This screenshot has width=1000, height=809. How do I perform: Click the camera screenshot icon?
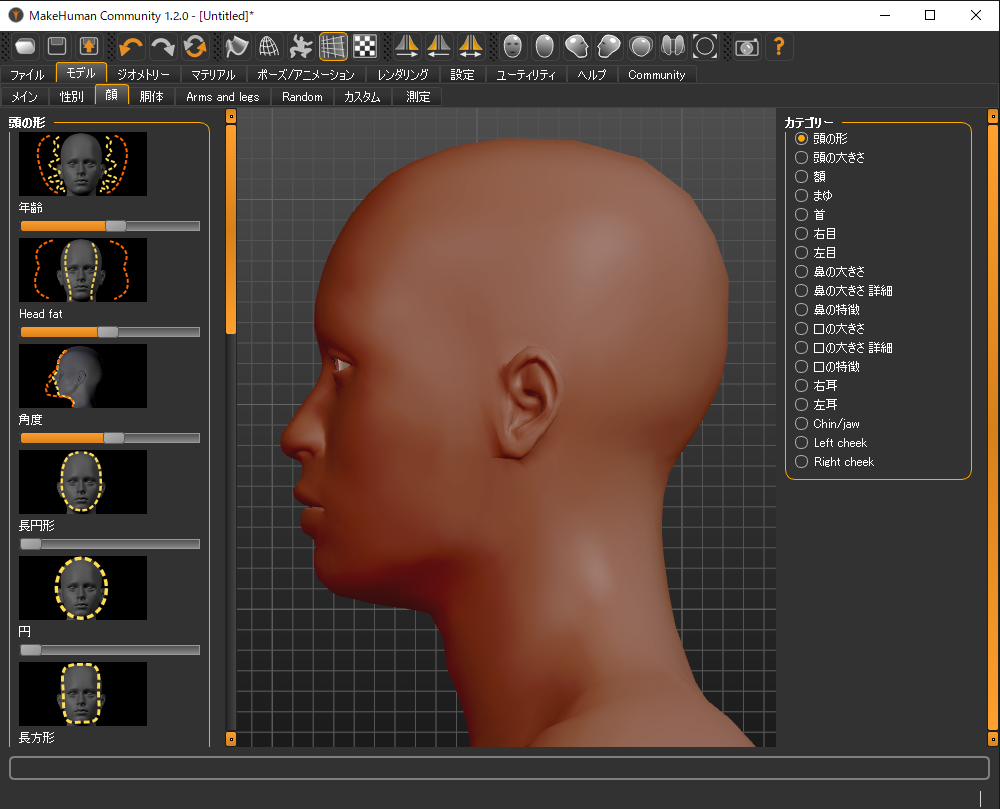coord(746,46)
